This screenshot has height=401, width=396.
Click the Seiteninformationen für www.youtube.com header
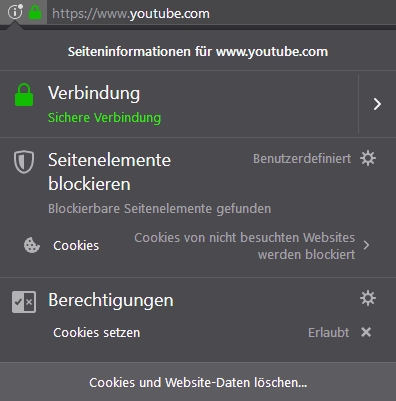(x=198, y=52)
